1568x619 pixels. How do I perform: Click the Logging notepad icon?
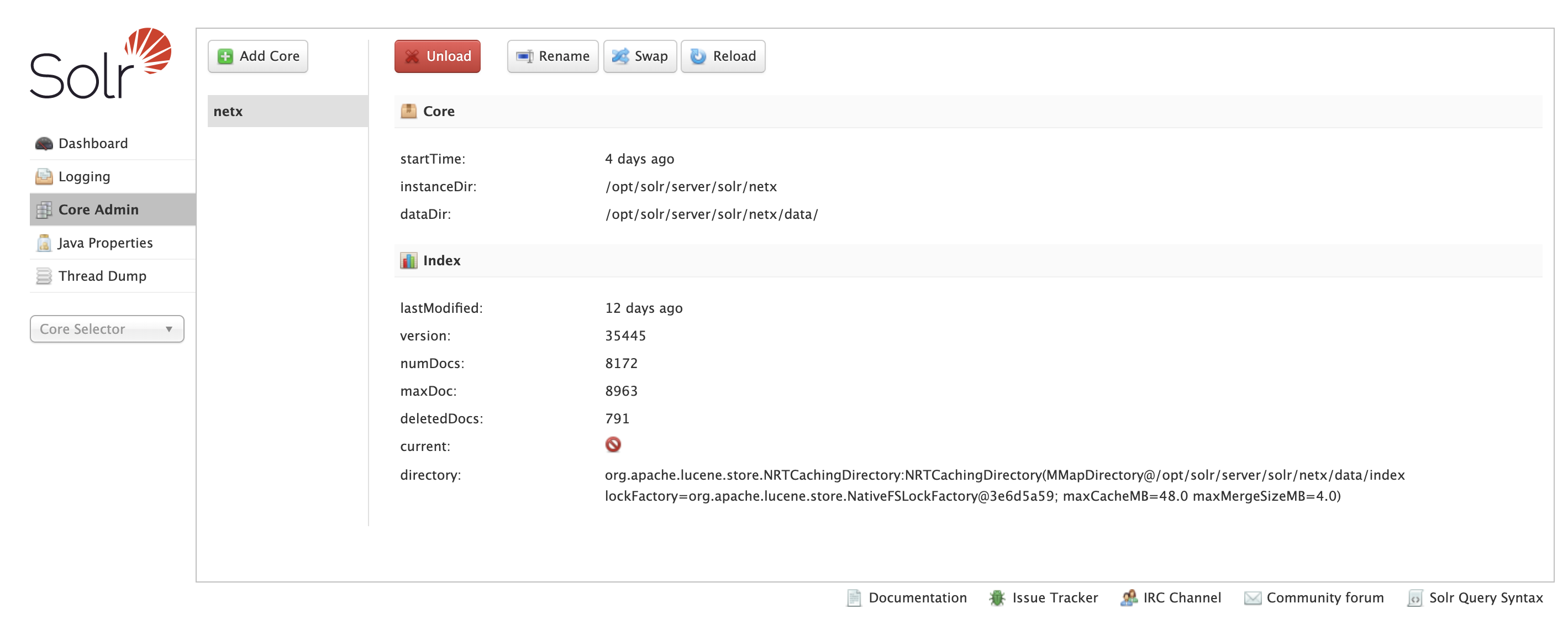click(x=44, y=176)
